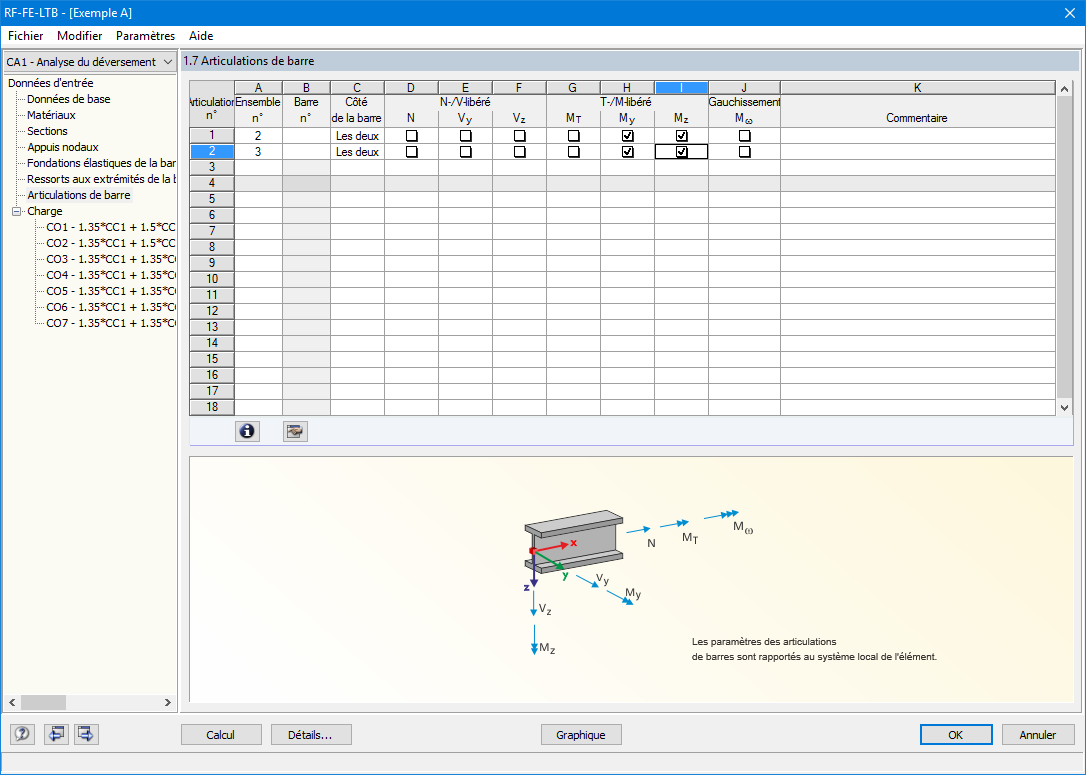Select Sections in the navigator tree
The width and height of the screenshot is (1086, 775).
click(x=47, y=131)
